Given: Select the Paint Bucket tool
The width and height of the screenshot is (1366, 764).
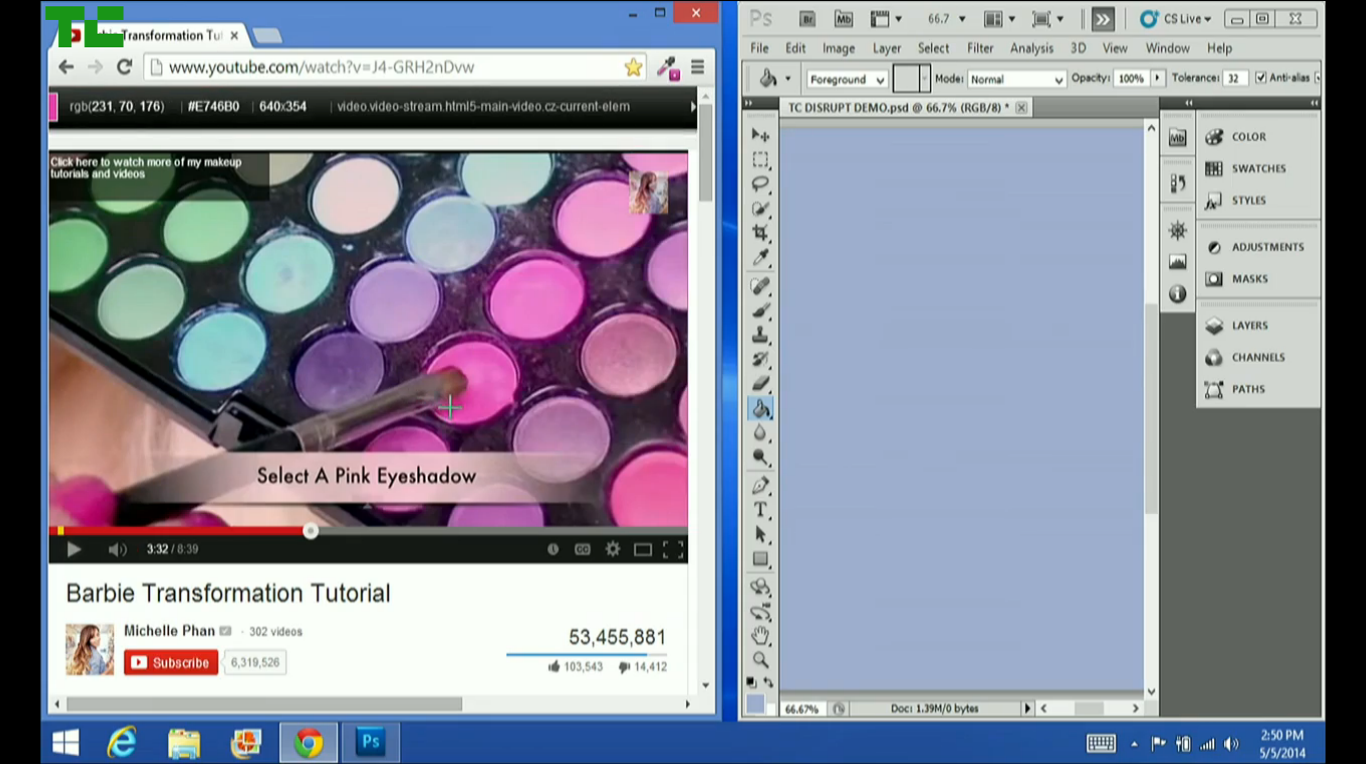Looking at the screenshot, I should 761,408.
